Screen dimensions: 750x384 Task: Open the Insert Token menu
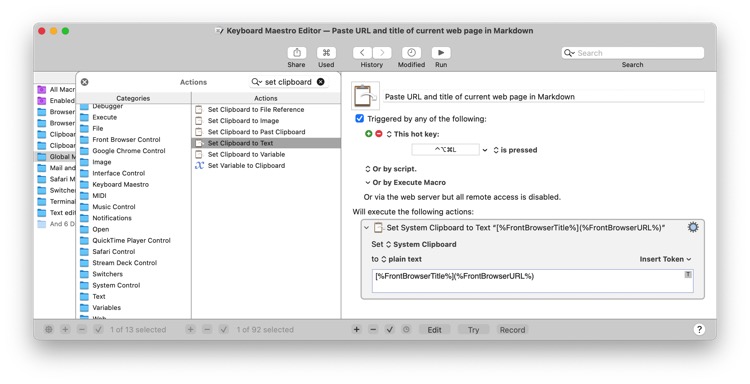point(665,259)
